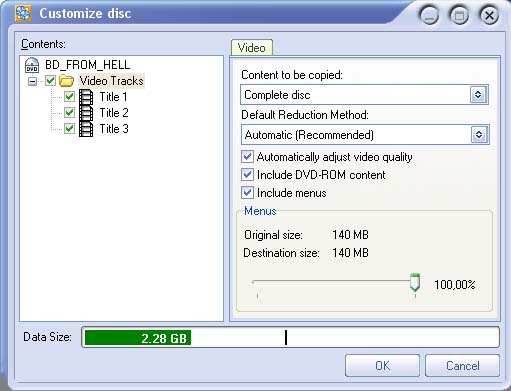This screenshot has width=511, height=391.
Task: Click the film strip icon for Title 1
Action: [86, 97]
